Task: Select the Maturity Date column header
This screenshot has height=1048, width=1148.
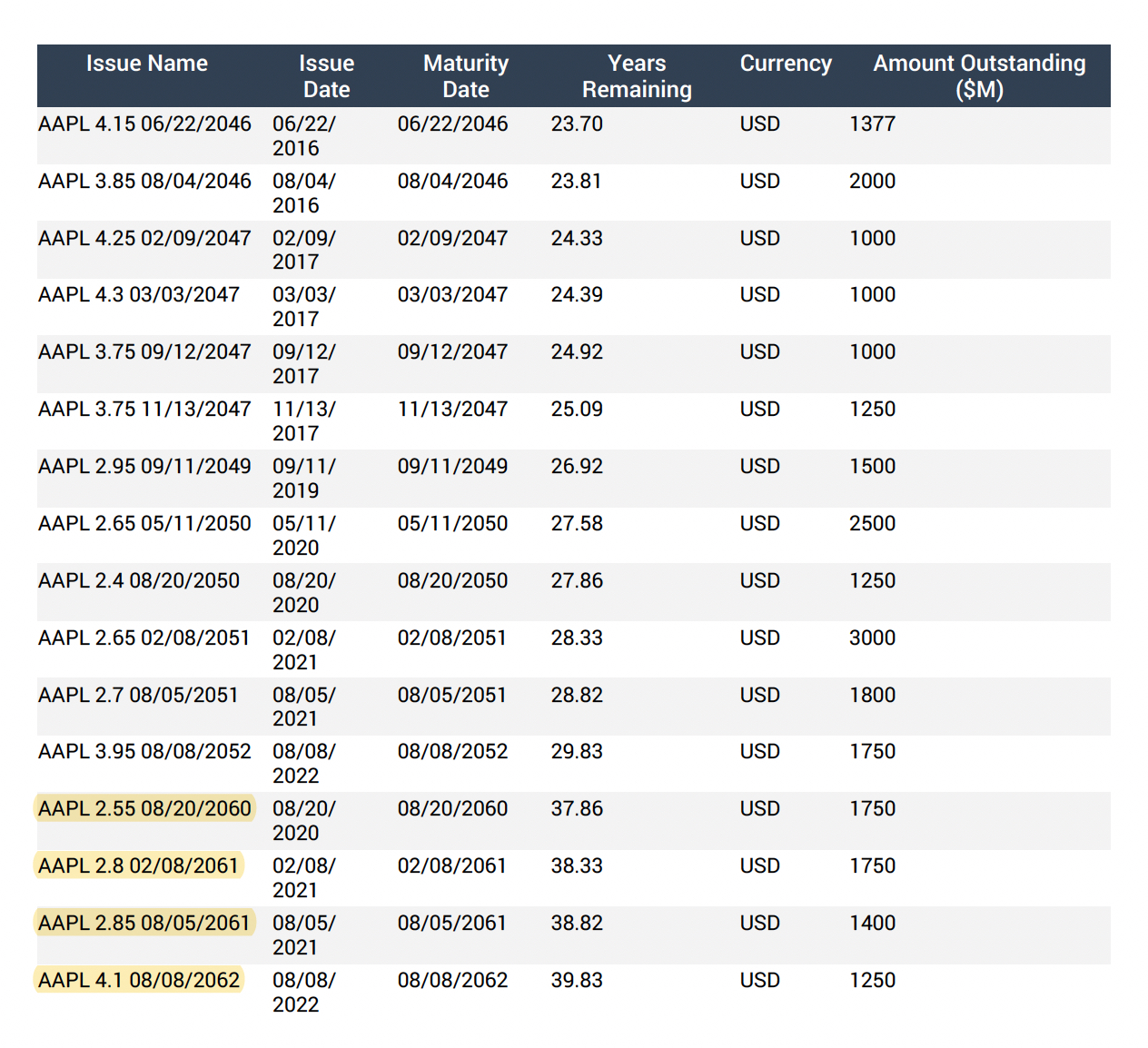Action: click(x=465, y=76)
